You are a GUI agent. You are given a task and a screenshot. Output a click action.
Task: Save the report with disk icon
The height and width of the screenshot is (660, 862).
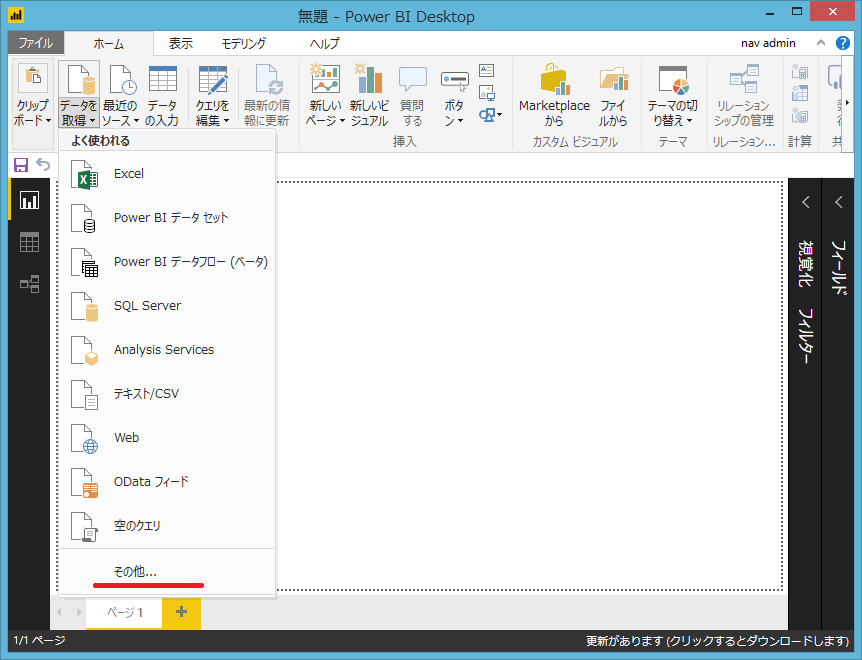(x=21, y=164)
